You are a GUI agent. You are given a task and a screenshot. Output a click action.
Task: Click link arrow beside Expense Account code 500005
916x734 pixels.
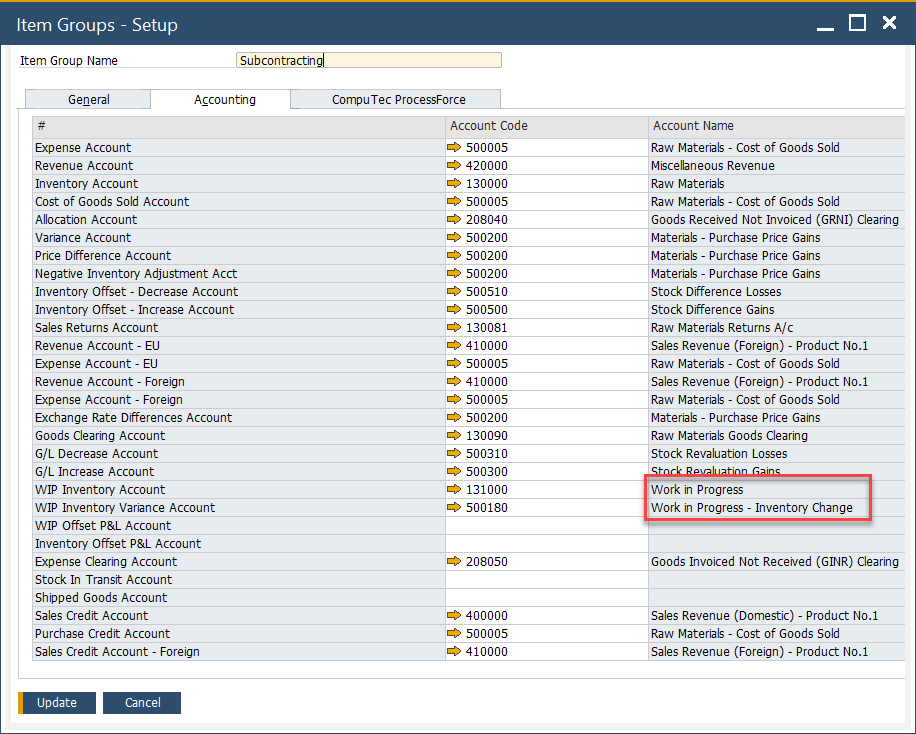(x=455, y=148)
